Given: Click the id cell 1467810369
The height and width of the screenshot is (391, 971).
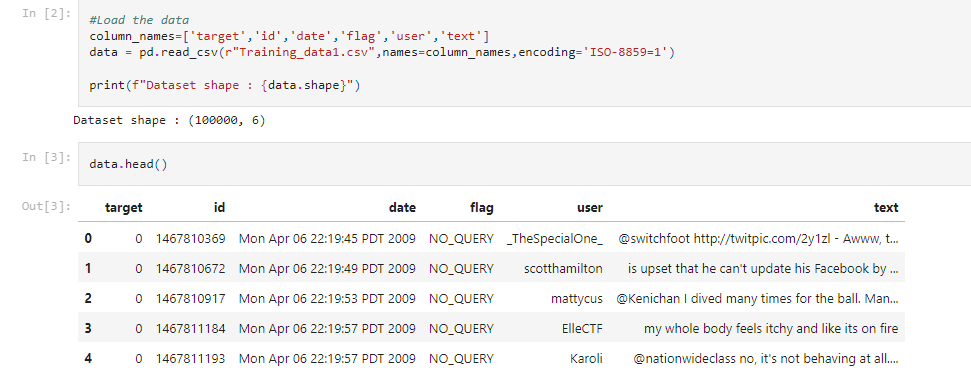Looking at the screenshot, I should [191, 239].
